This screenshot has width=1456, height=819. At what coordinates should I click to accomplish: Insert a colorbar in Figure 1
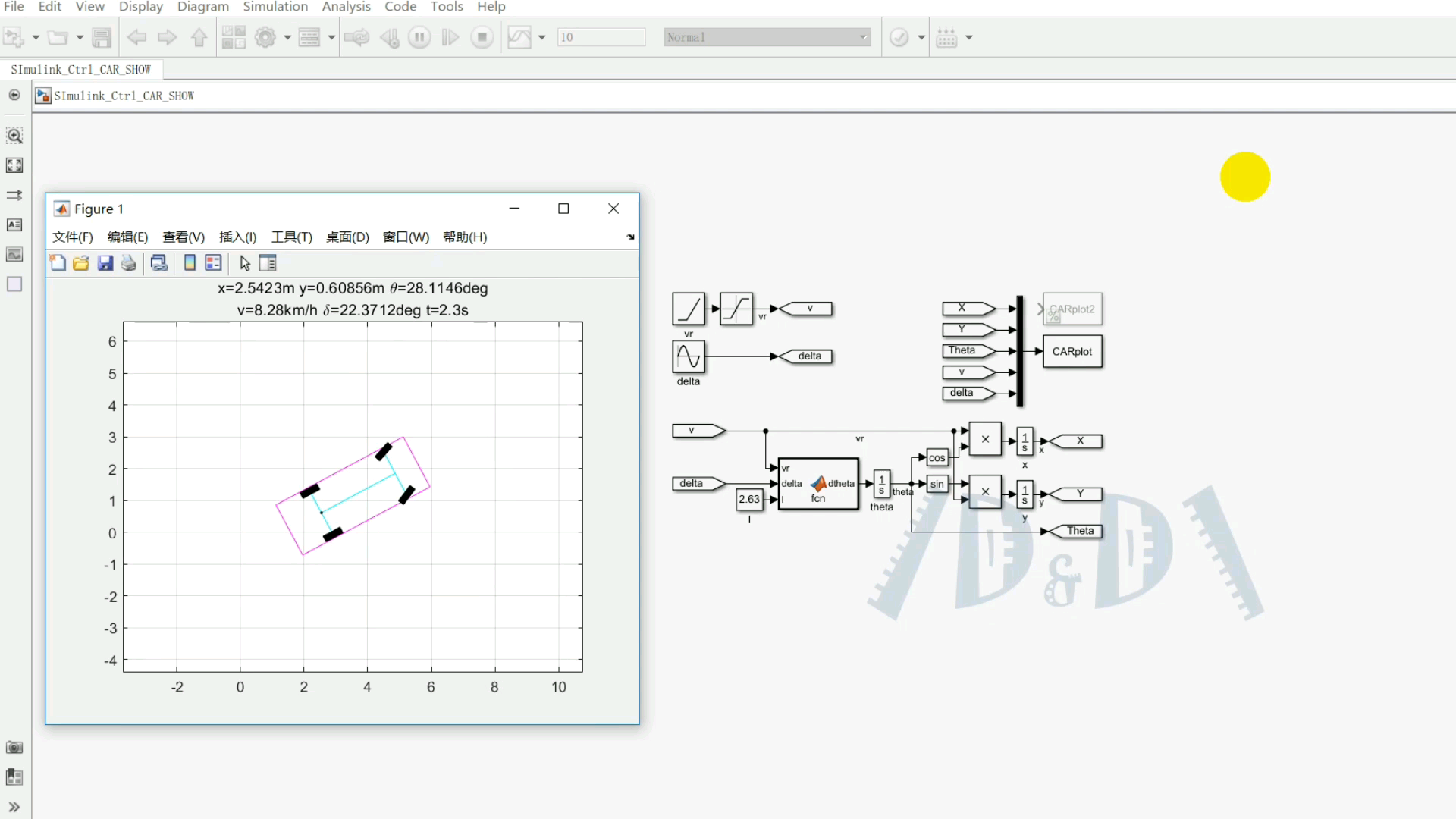tap(189, 262)
